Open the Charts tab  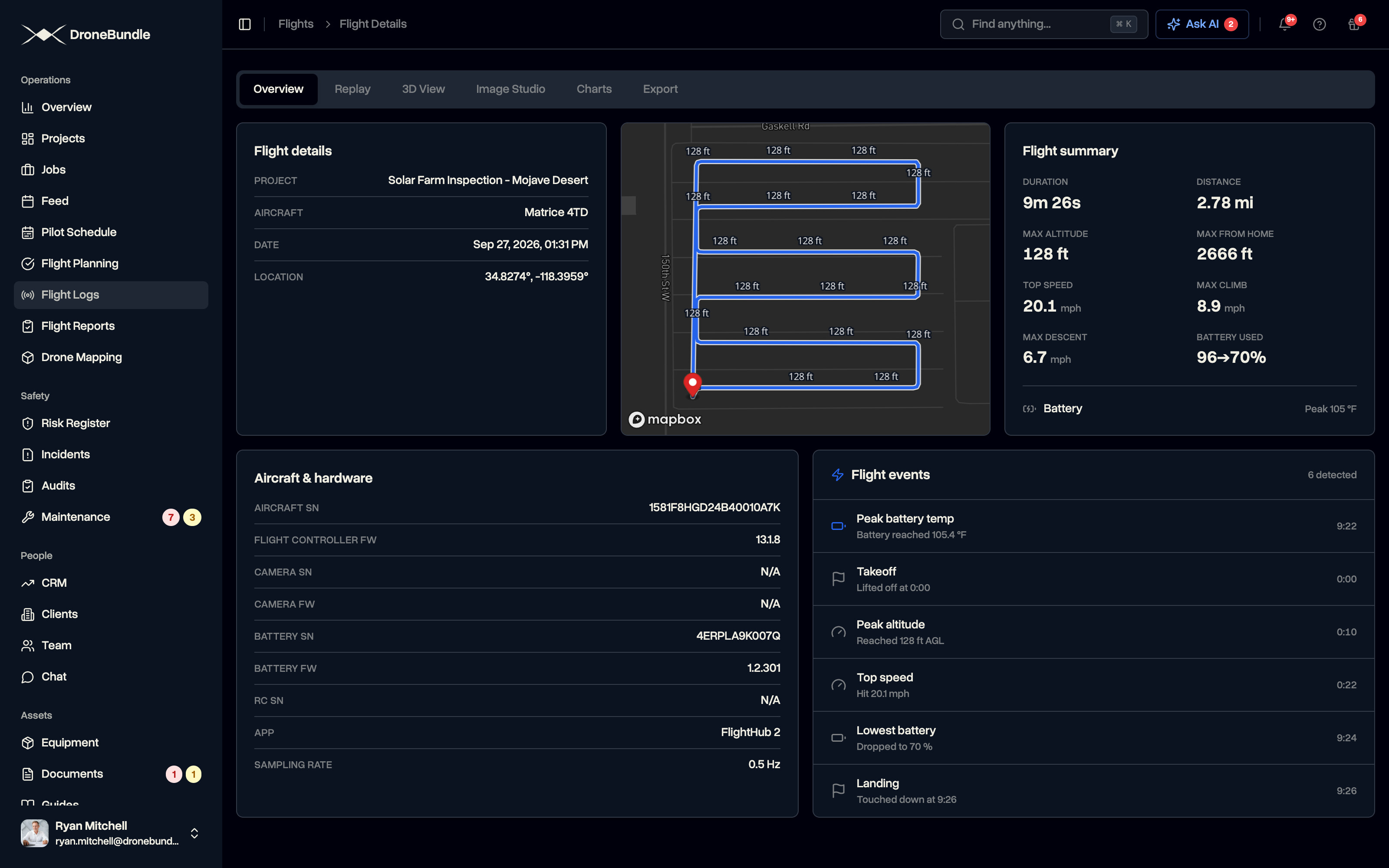(594, 89)
